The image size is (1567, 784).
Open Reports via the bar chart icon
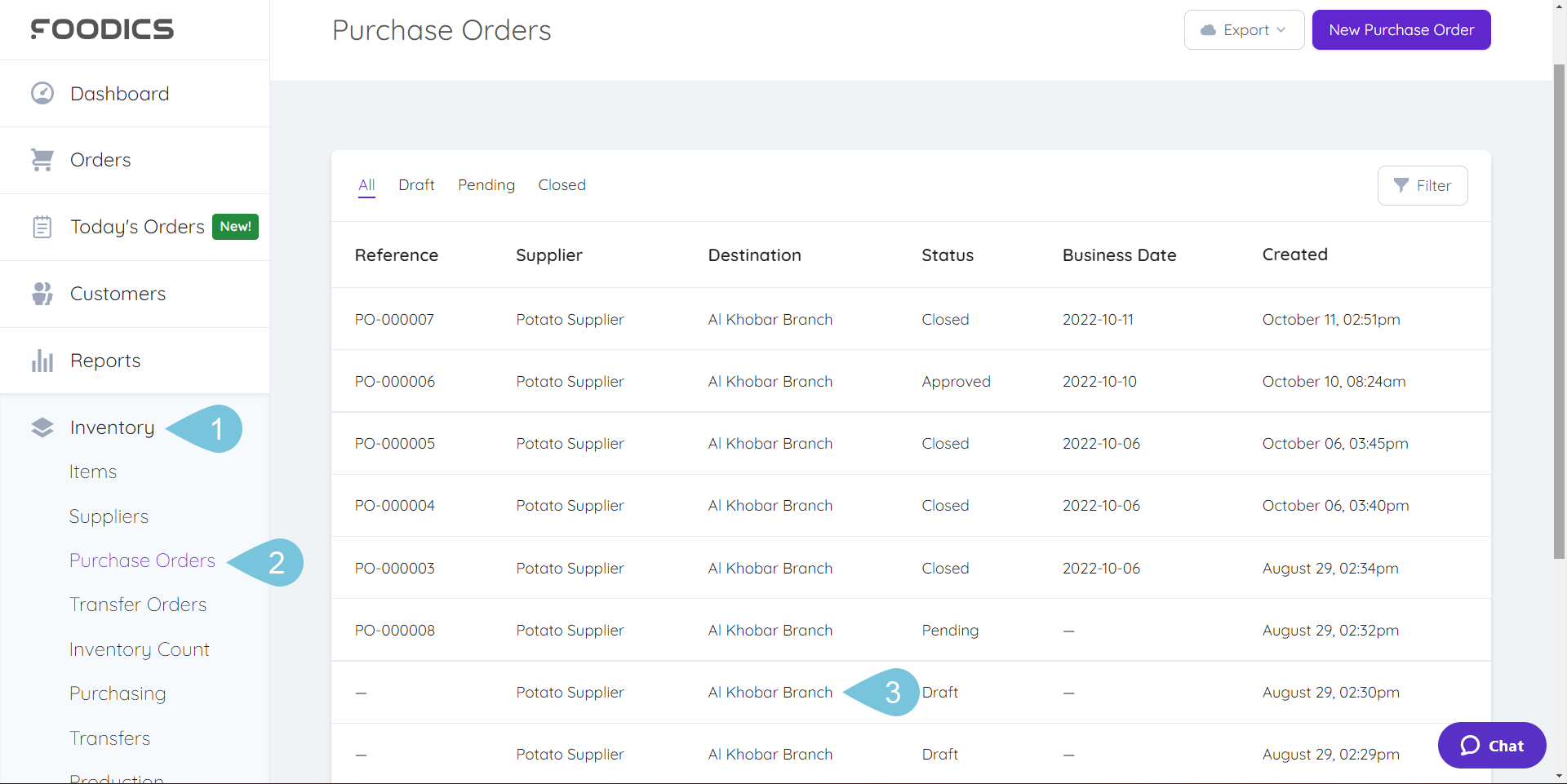42,360
